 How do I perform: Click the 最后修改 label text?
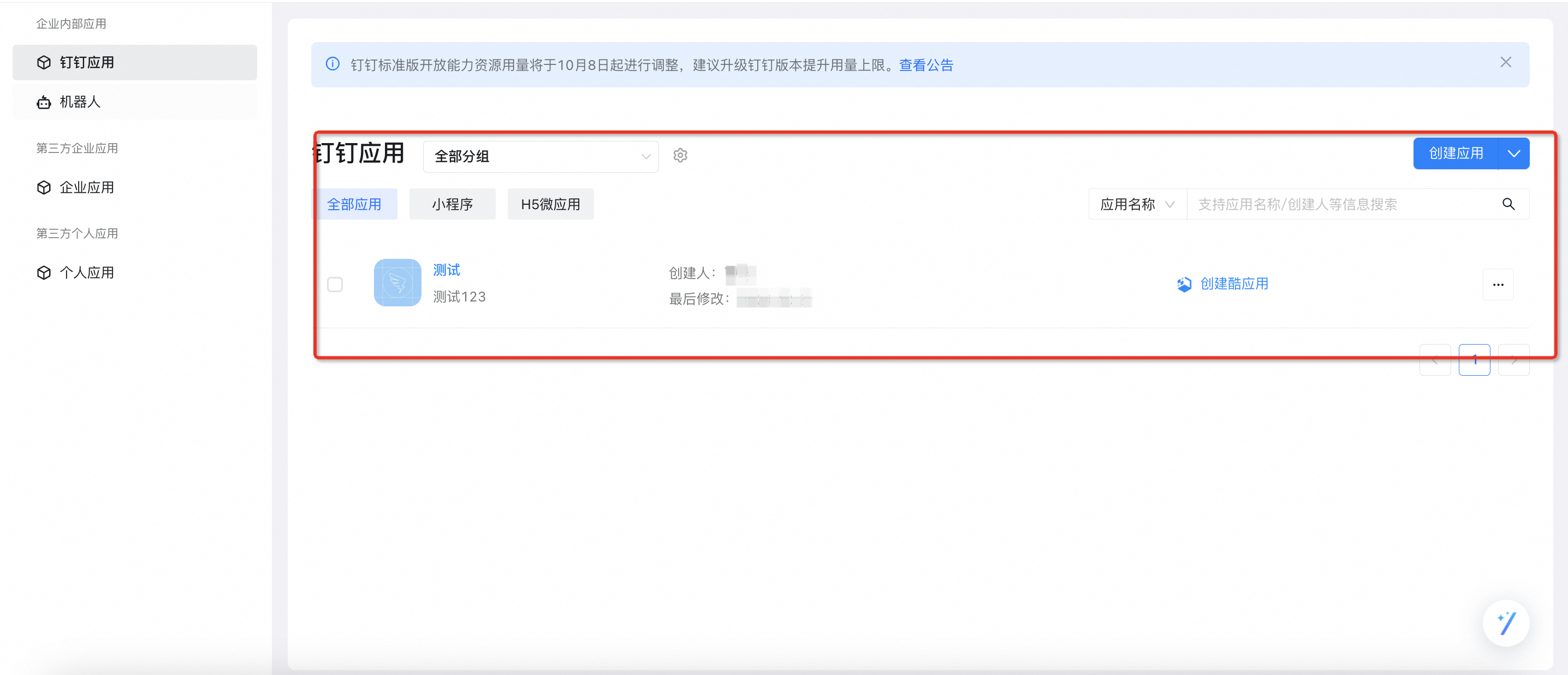(x=699, y=298)
